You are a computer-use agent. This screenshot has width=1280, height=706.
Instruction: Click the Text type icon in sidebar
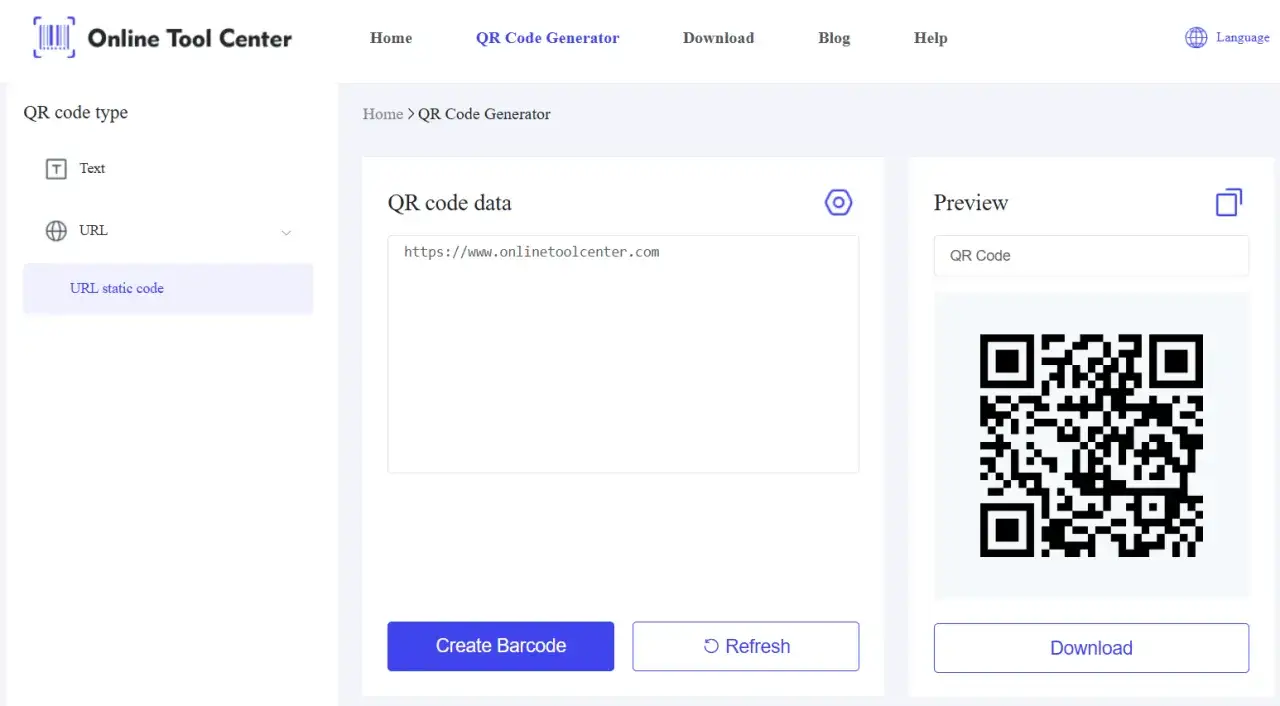(x=56, y=169)
